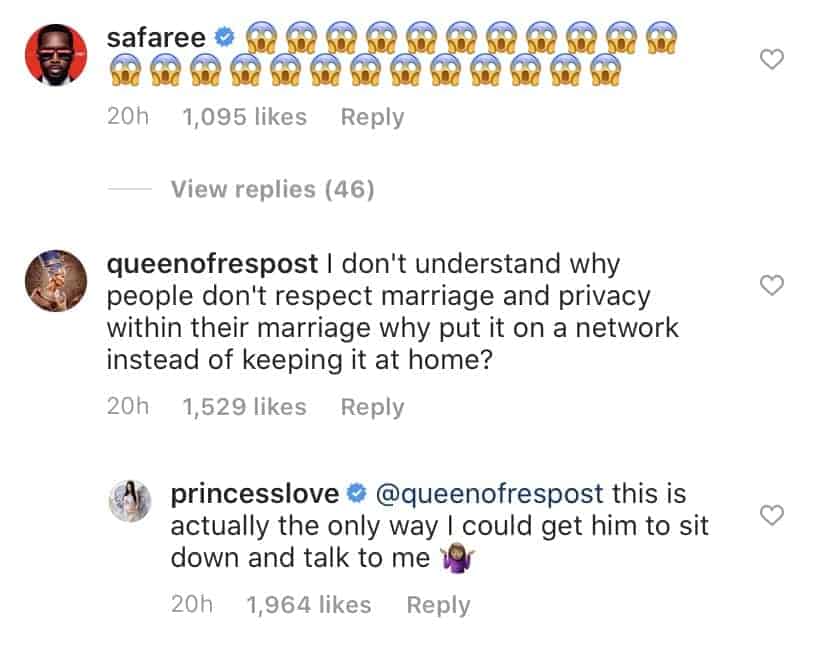Reply to safaree's comment

pos(372,117)
